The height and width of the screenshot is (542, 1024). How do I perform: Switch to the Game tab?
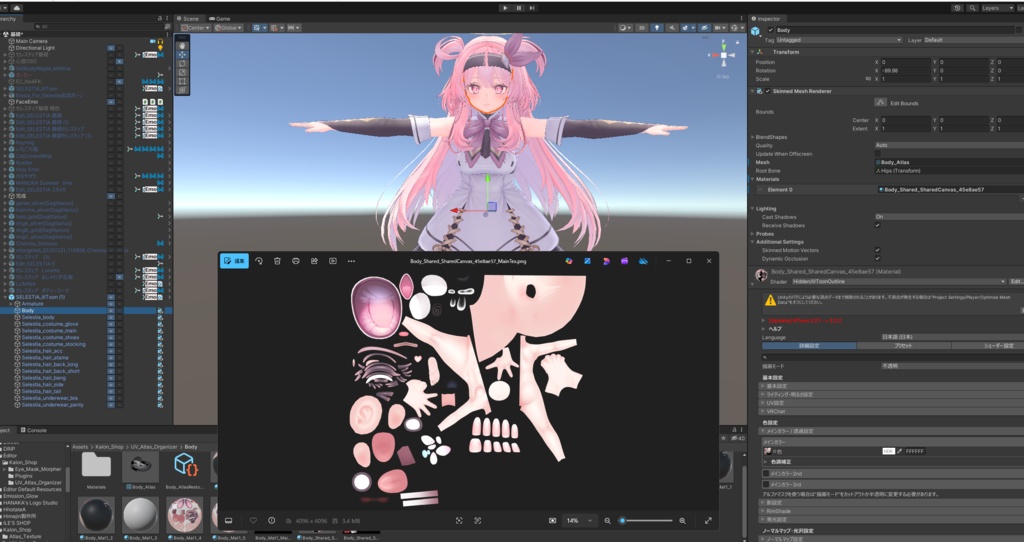(219, 19)
